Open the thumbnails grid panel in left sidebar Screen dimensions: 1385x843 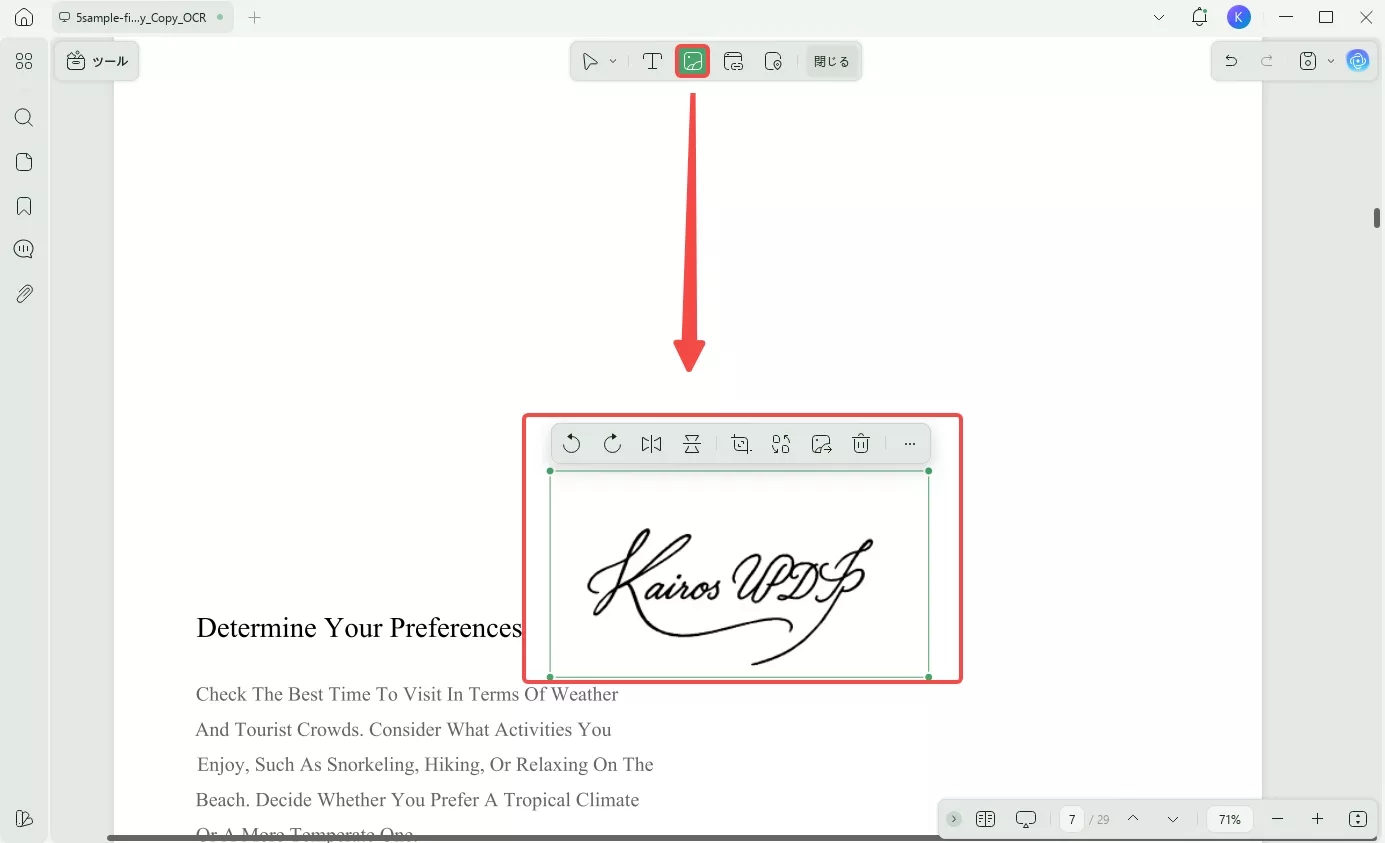24,62
